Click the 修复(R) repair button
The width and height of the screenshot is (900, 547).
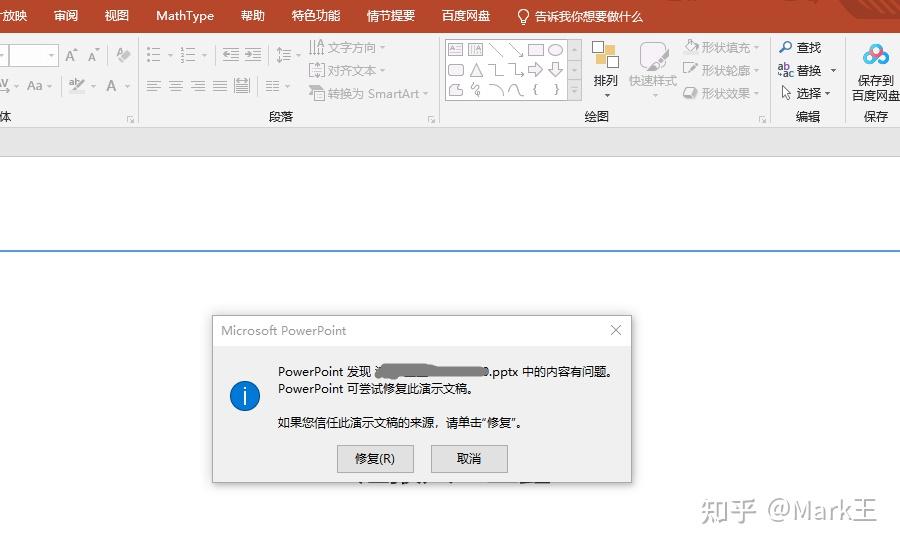tap(375, 459)
